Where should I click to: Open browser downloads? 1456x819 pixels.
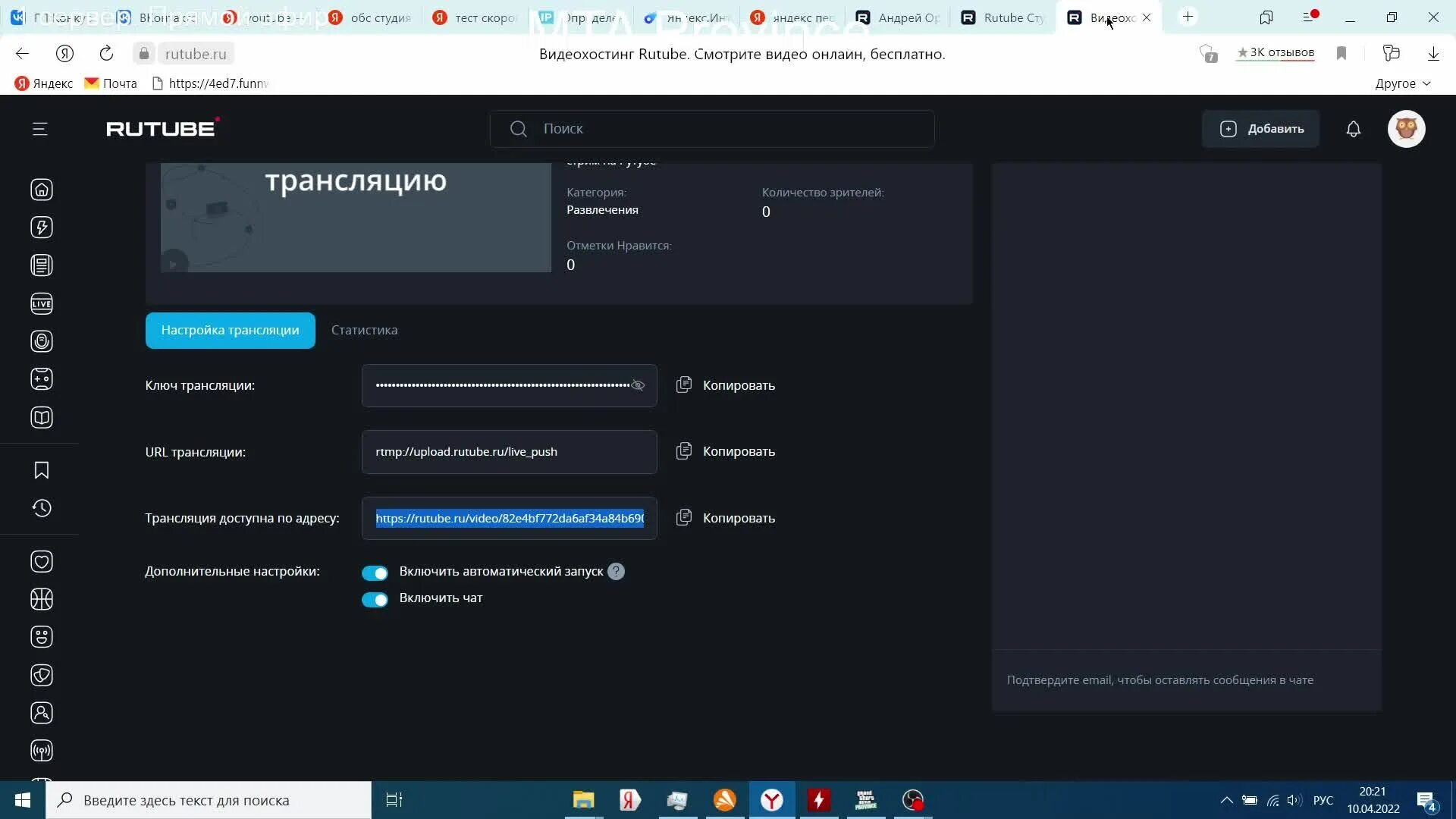1433,53
